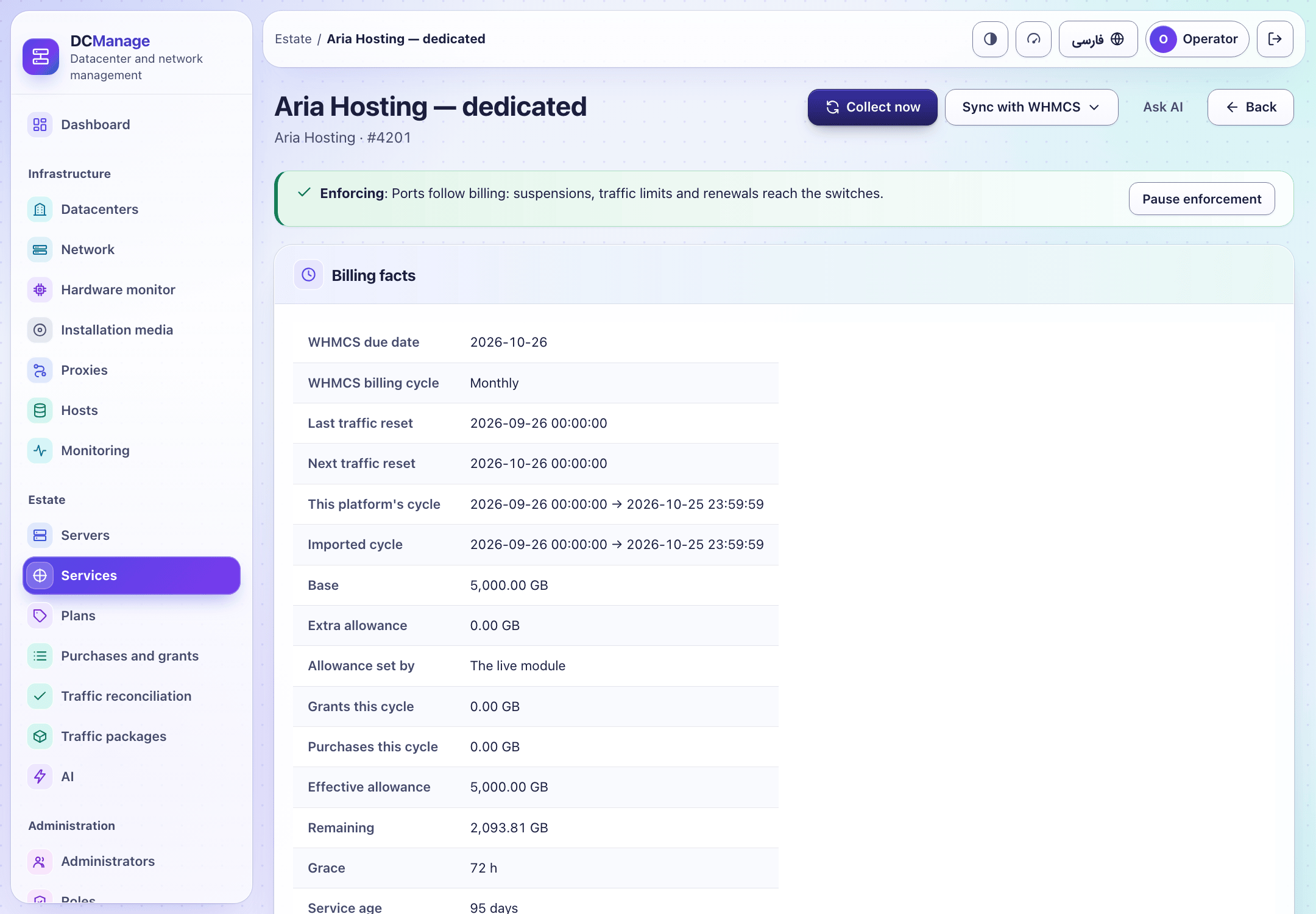
Task: Click the Enforcing status checkmark icon
Action: click(304, 193)
